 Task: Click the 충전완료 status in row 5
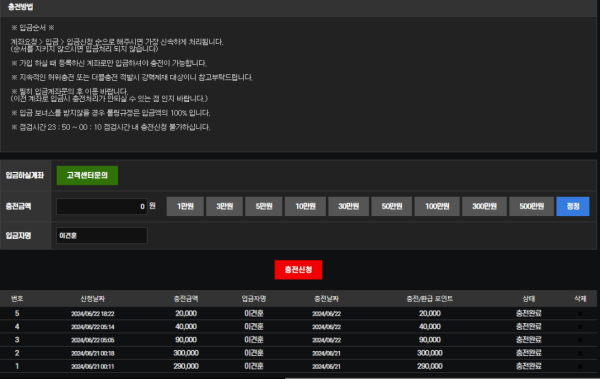point(529,313)
